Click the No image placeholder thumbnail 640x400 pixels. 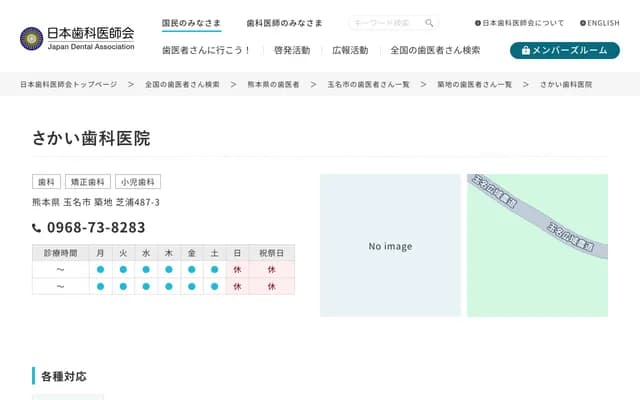pos(390,246)
